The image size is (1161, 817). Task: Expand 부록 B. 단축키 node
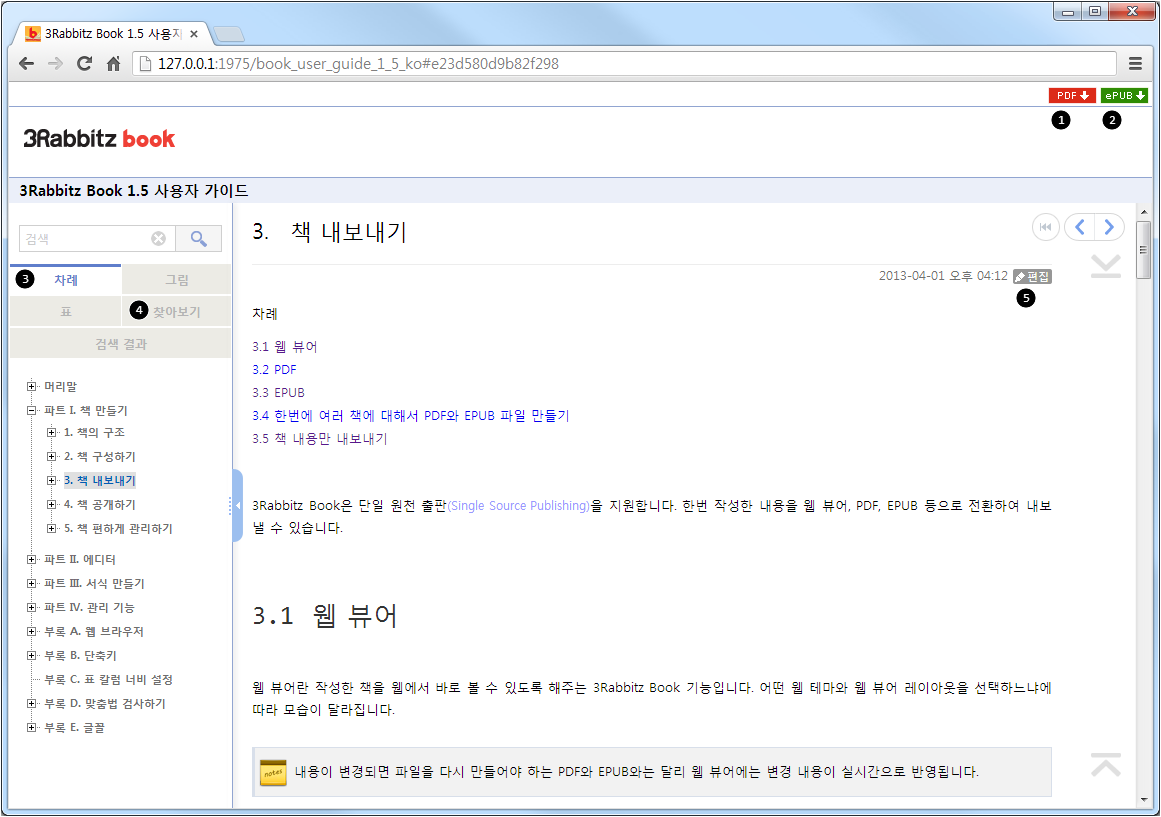(x=31, y=656)
